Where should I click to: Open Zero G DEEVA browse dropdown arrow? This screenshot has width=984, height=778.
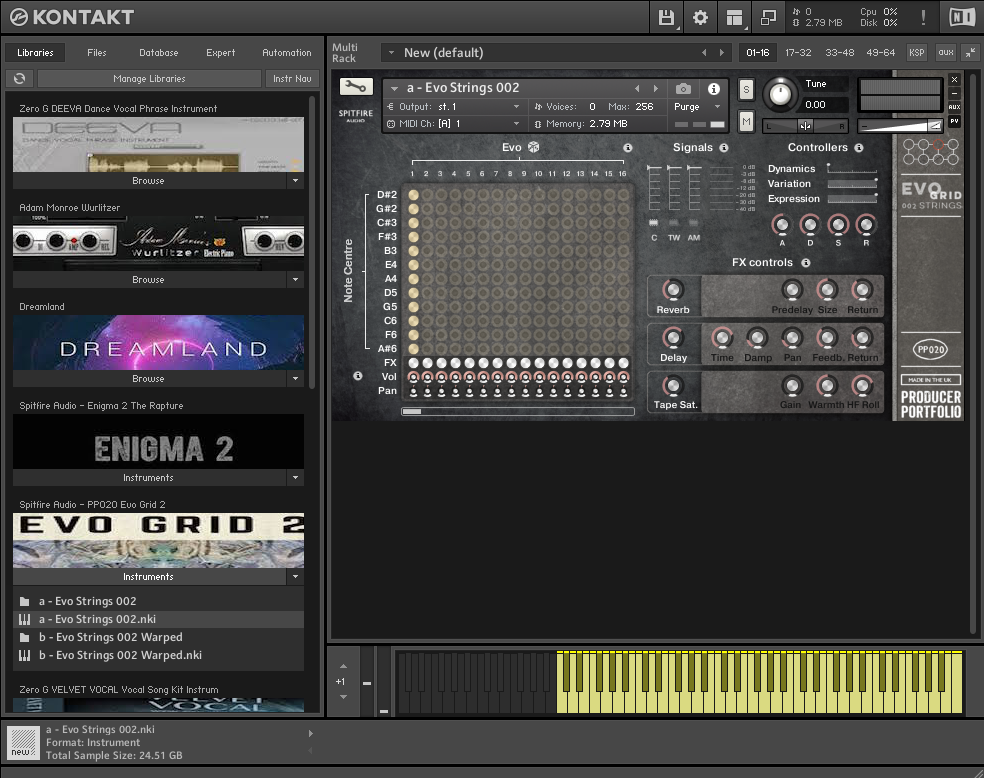[x=295, y=181]
